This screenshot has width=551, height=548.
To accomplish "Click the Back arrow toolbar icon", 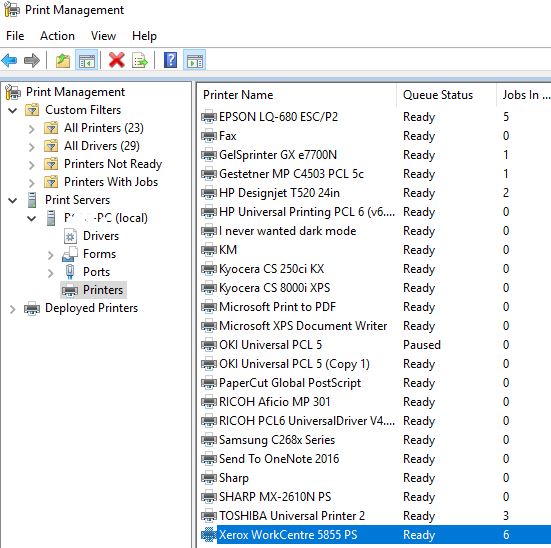I will 9,60.
